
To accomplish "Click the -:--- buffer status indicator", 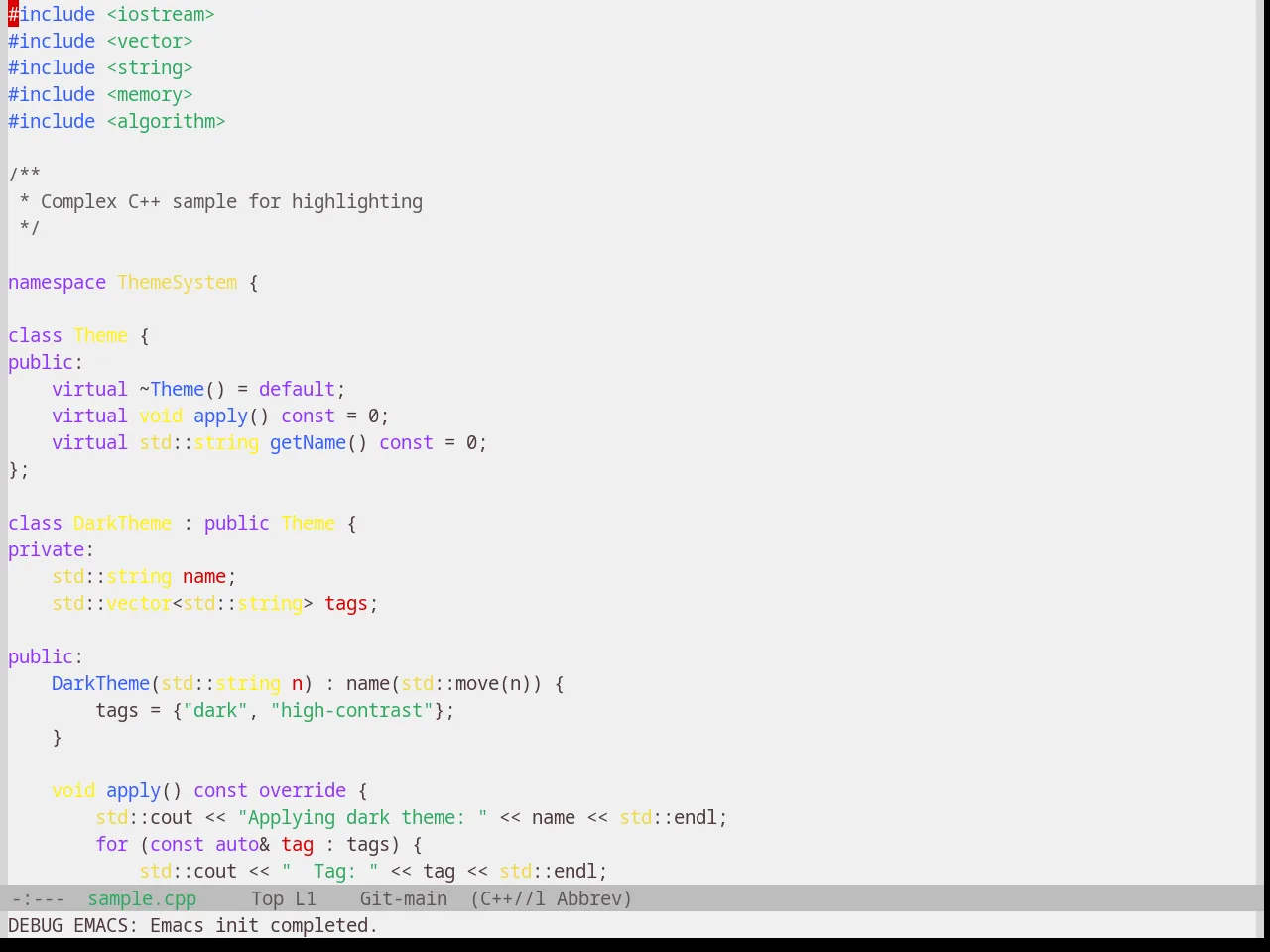I will coord(38,898).
